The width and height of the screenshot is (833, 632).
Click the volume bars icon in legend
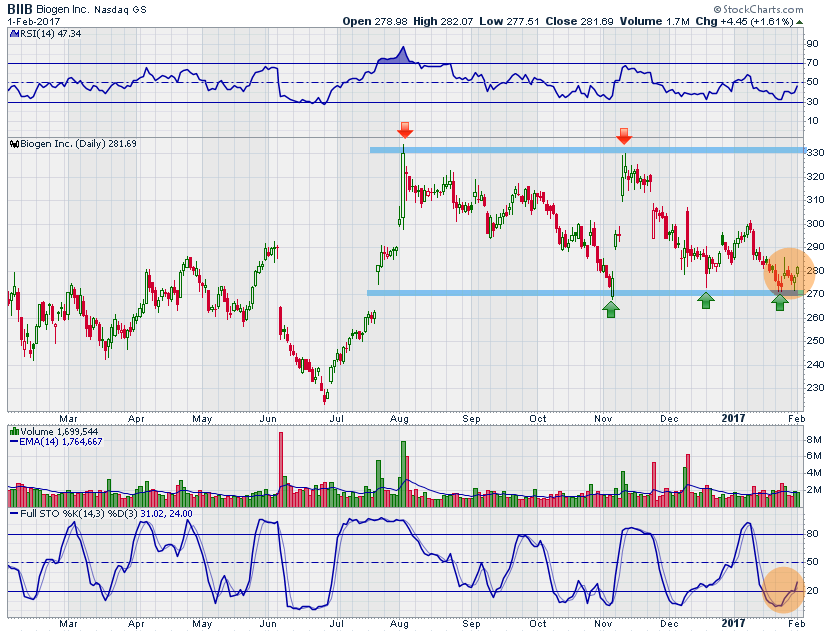(x=14, y=432)
